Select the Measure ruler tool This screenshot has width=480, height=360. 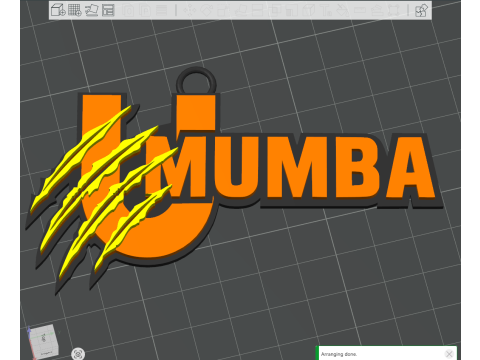coord(360,10)
